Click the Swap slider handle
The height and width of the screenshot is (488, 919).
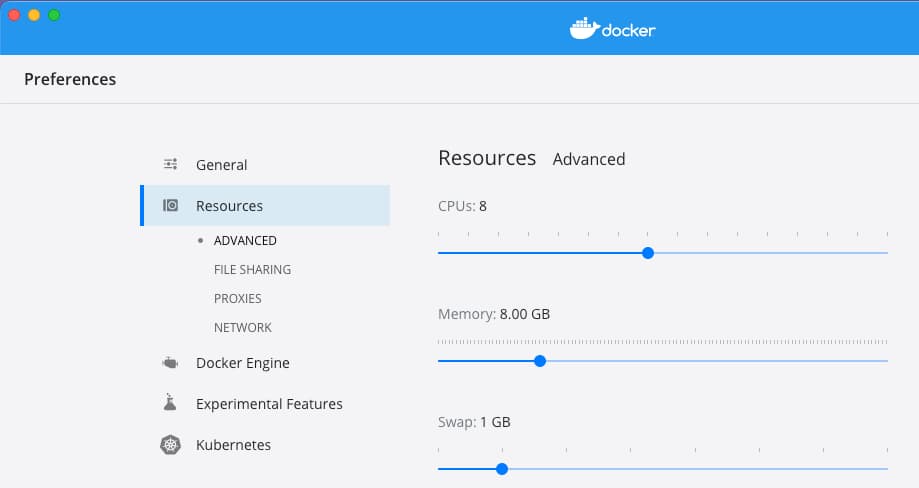click(x=502, y=469)
